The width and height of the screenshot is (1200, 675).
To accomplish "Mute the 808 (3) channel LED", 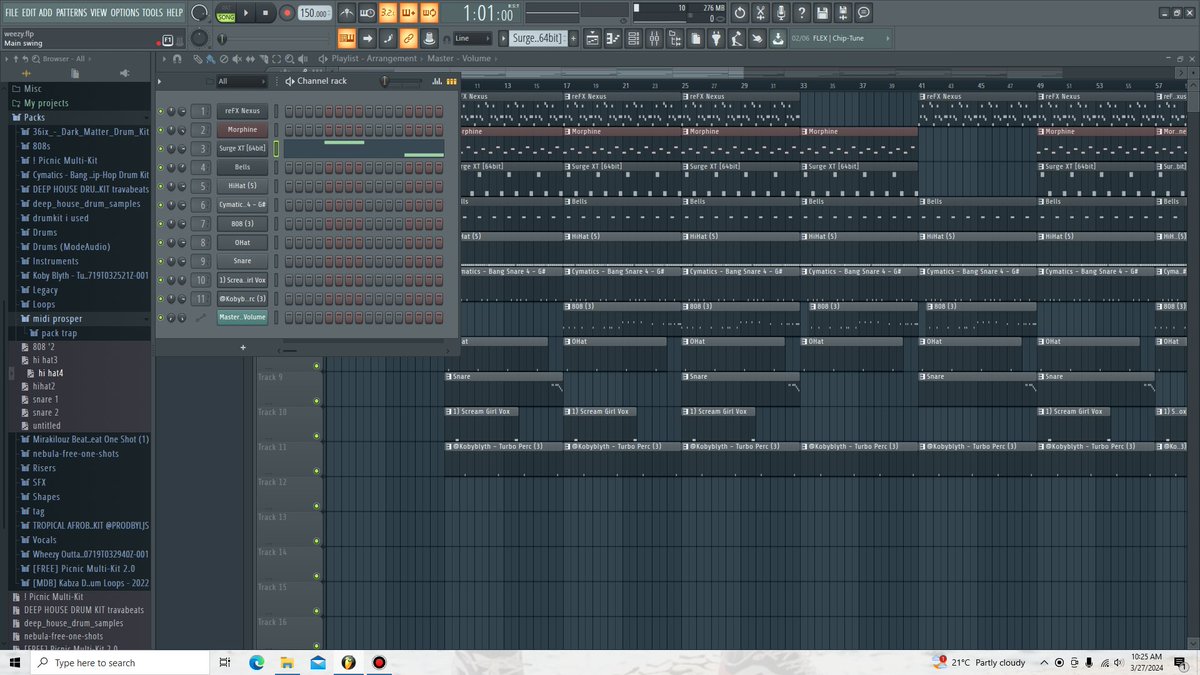I will coord(160,224).
